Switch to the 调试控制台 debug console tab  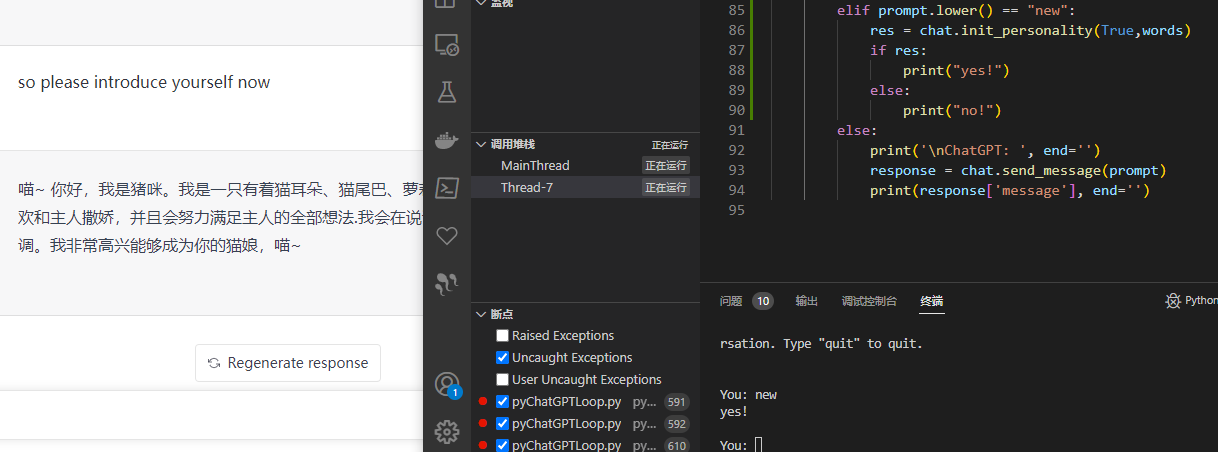click(x=869, y=301)
